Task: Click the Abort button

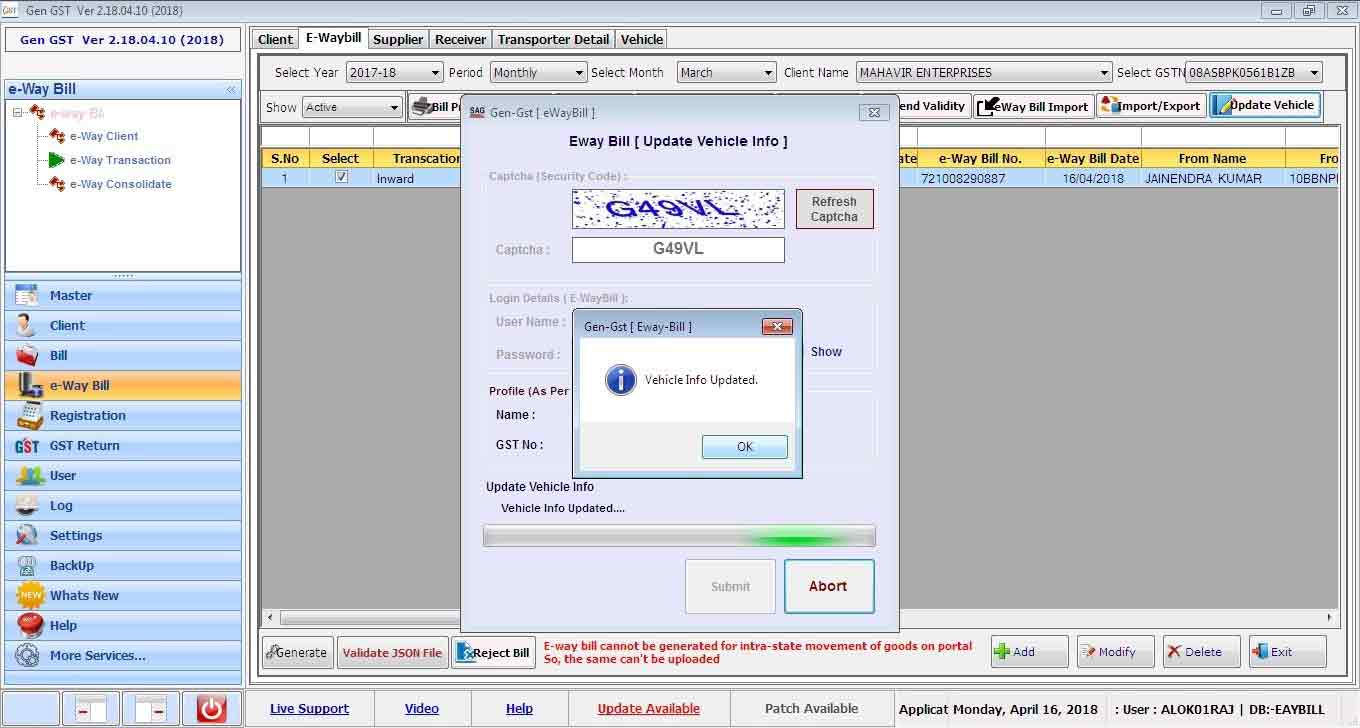Action: 828,586
